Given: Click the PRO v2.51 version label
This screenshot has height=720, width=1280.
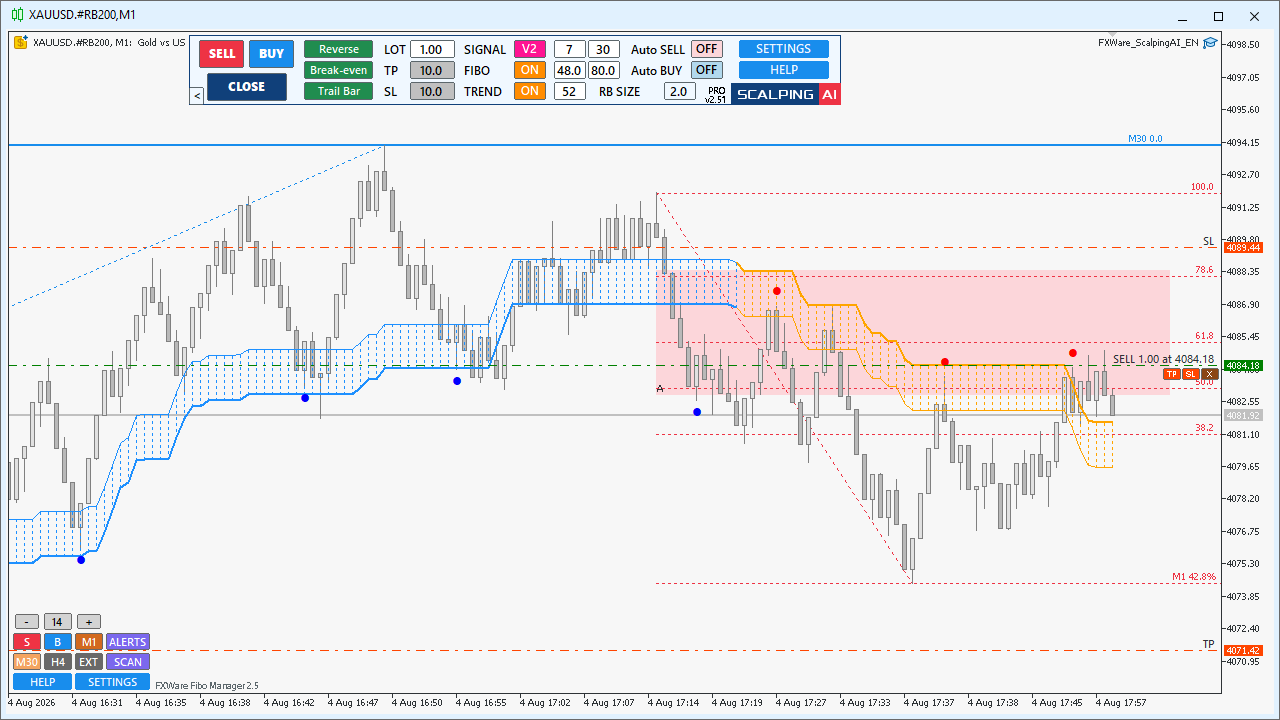Looking at the screenshot, I should point(715,95).
